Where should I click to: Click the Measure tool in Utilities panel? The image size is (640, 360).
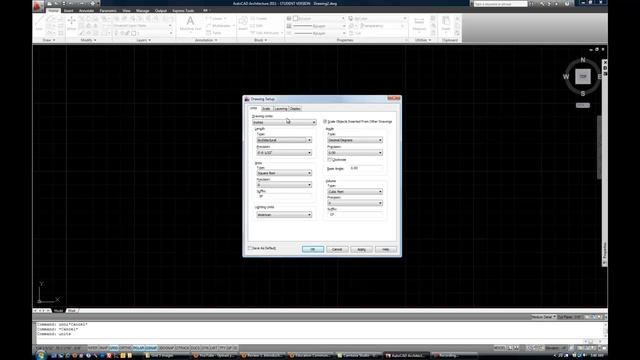419,24
